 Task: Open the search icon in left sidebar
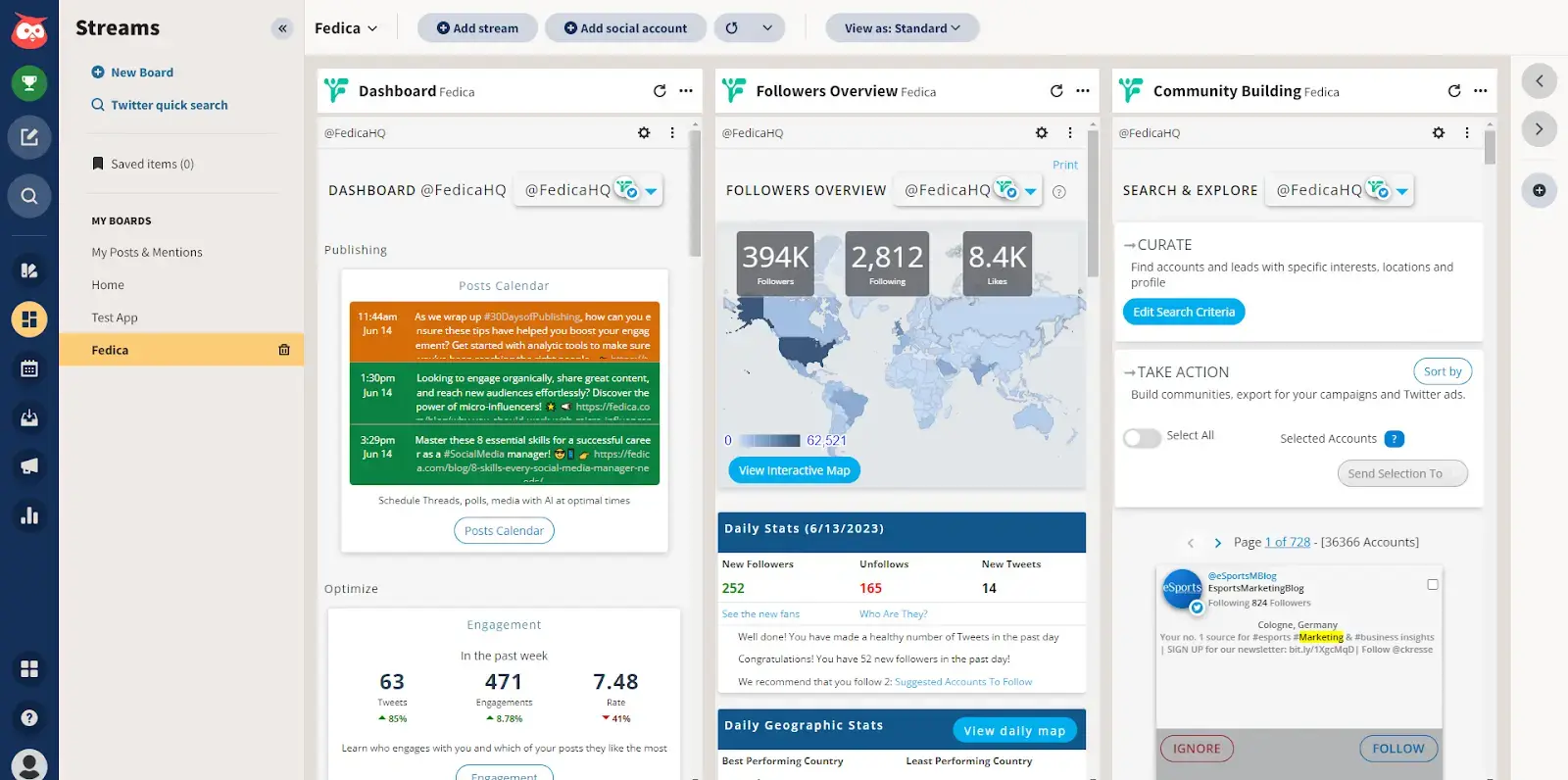click(29, 196)
